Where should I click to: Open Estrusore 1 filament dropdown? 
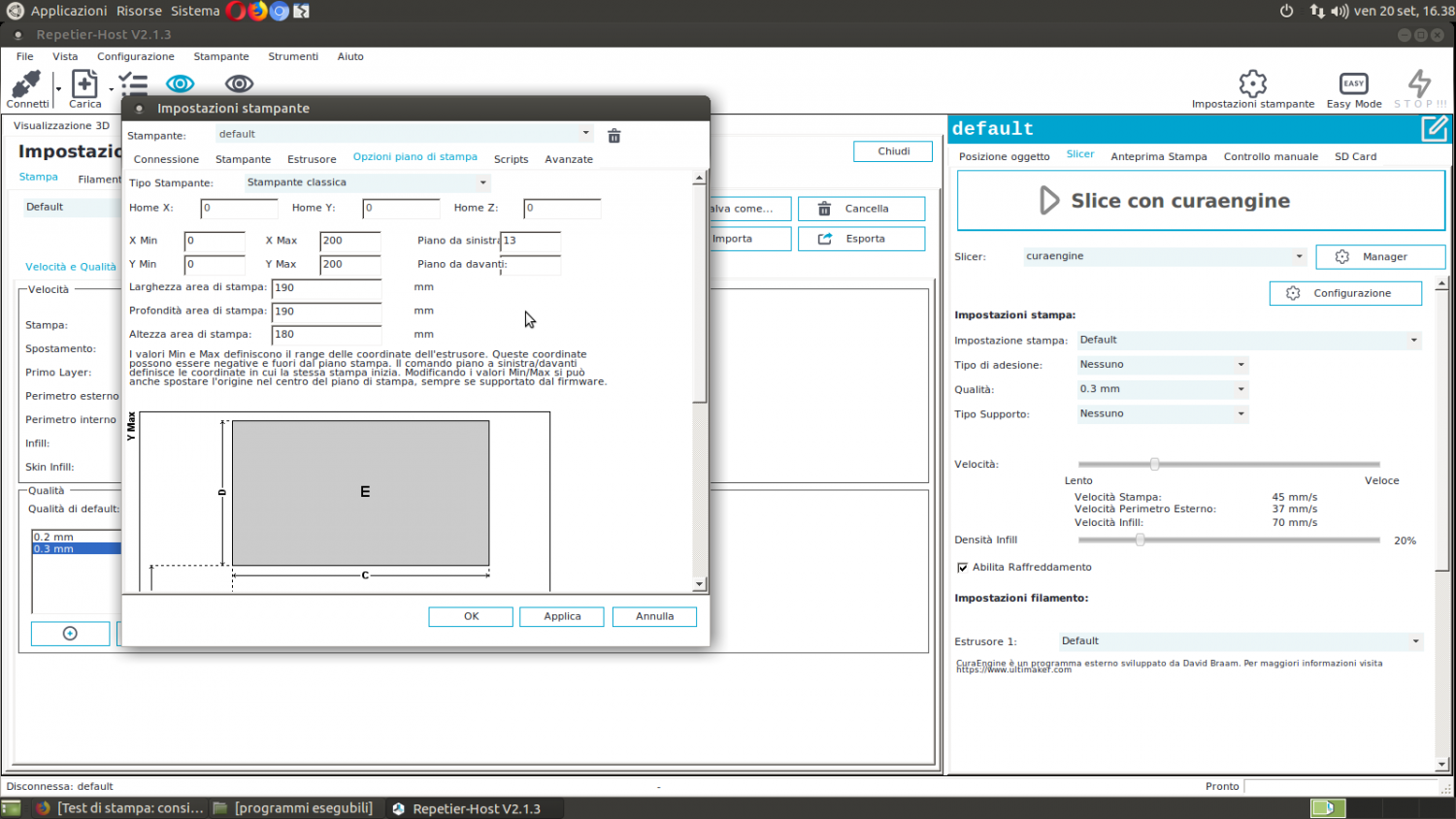pyautogui.click(x=1241, y=641)
